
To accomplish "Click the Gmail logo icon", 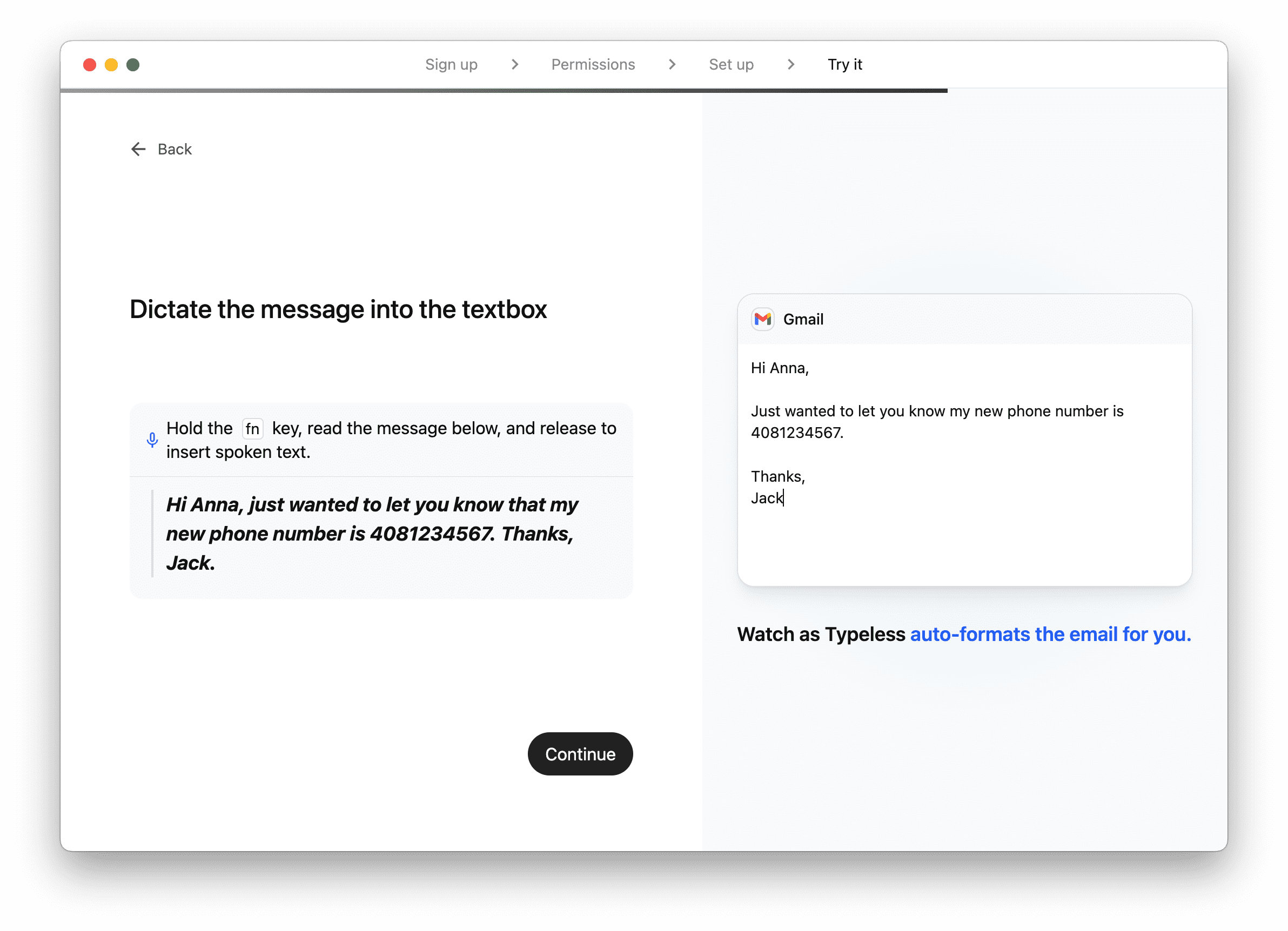I will (763, 319).
